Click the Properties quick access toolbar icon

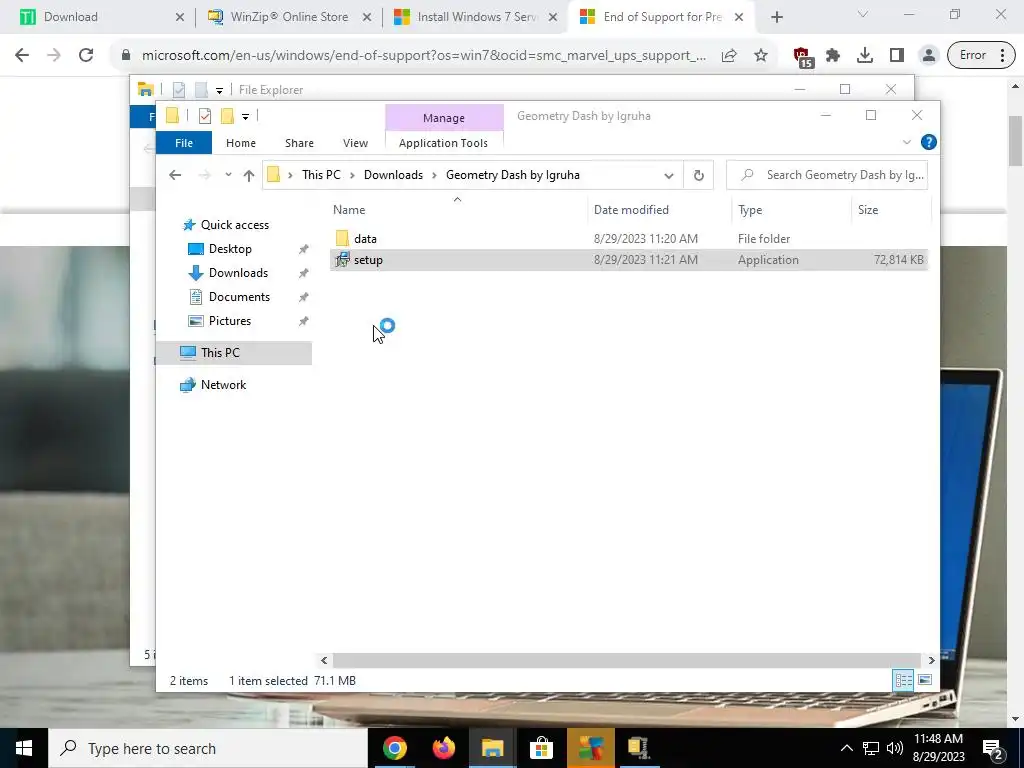pos(205,116)
